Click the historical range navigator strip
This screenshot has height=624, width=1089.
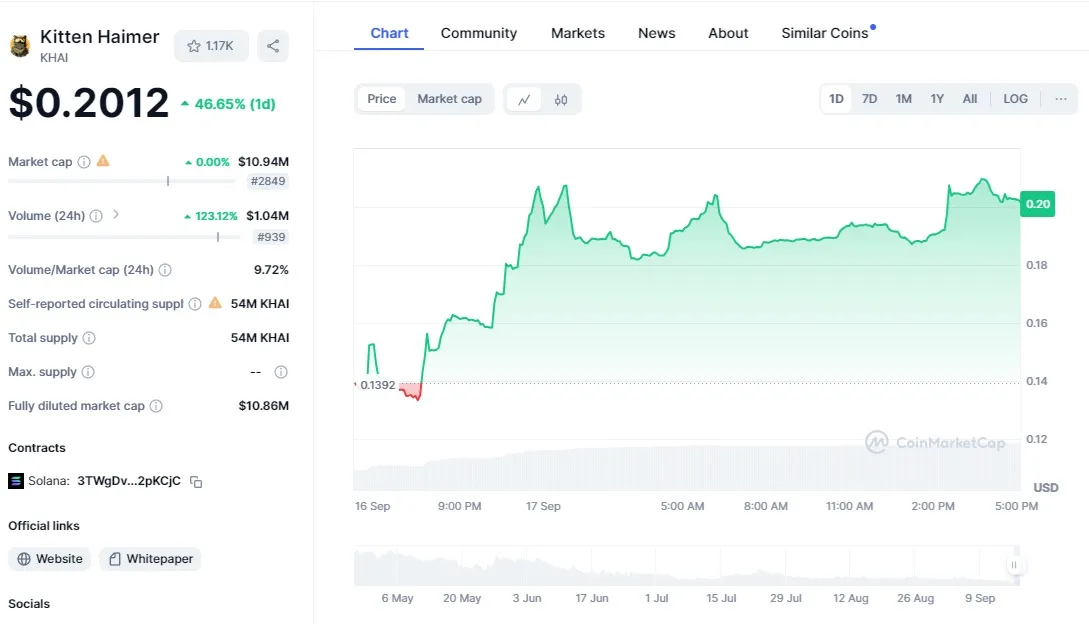click(x=687, y=566)
